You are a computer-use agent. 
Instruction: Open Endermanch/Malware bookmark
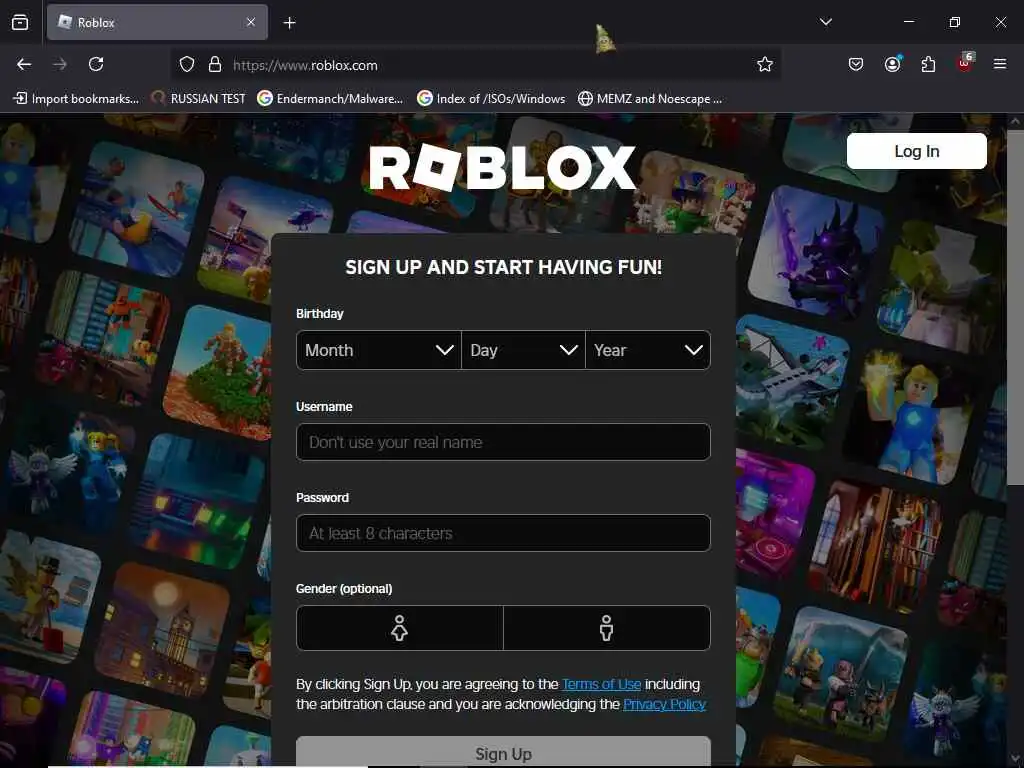tap(330, 99)
